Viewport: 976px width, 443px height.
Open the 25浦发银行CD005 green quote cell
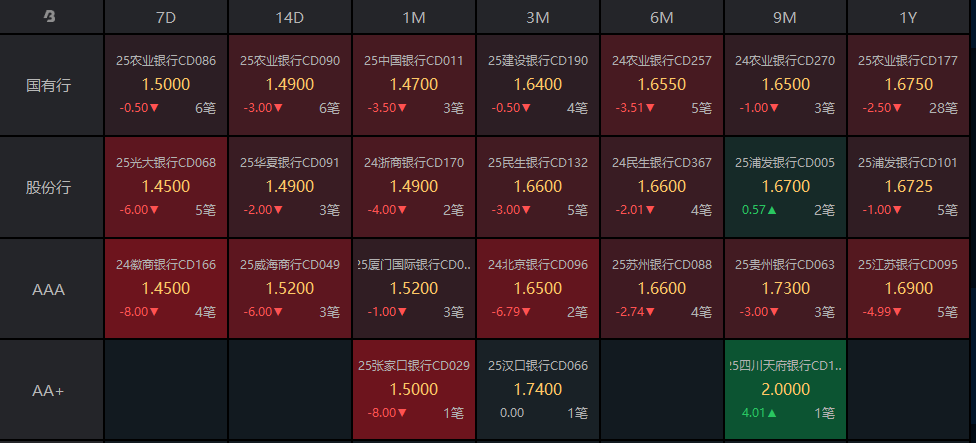click(786, 187)
